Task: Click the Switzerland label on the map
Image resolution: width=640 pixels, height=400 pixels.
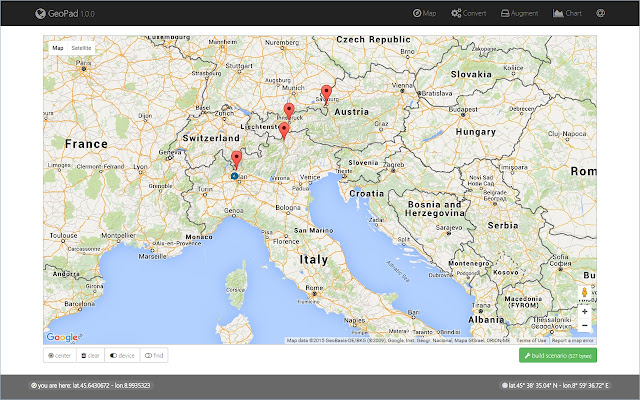Action: (x=211, y=138)
